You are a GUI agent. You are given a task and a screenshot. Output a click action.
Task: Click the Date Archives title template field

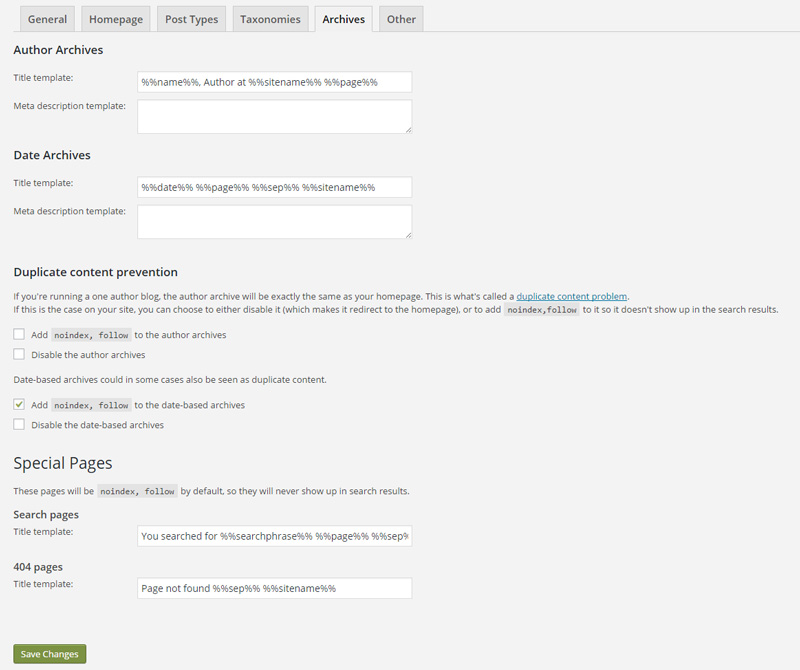click(x=275, y=187)
